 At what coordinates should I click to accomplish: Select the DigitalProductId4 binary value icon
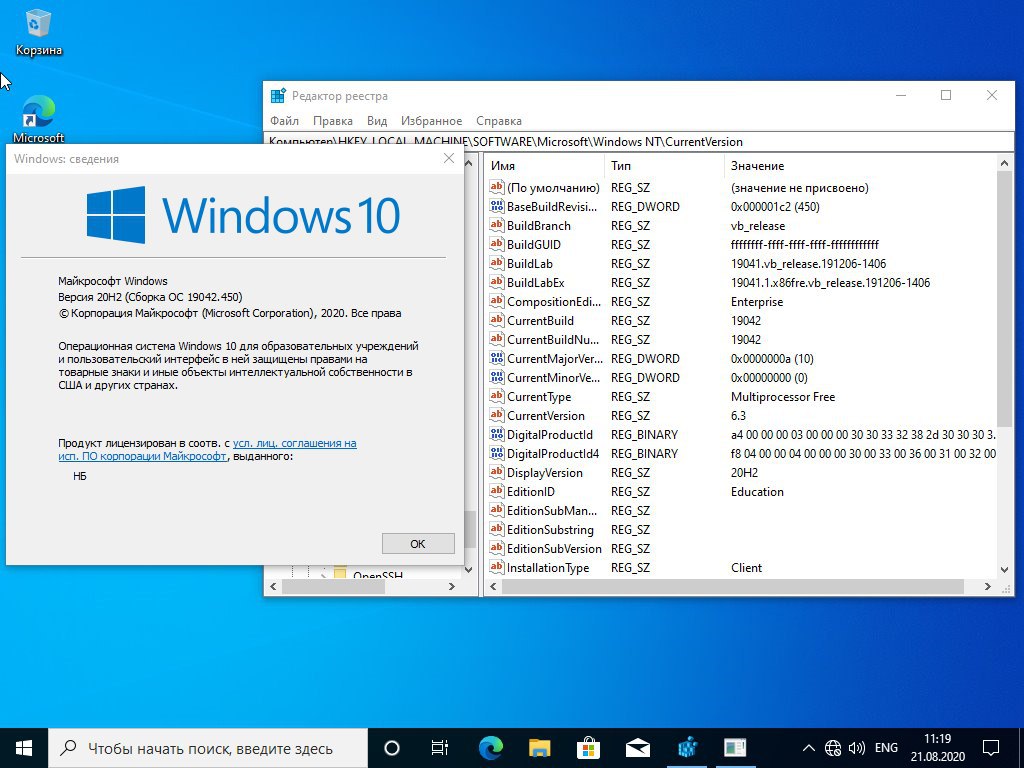496,453
